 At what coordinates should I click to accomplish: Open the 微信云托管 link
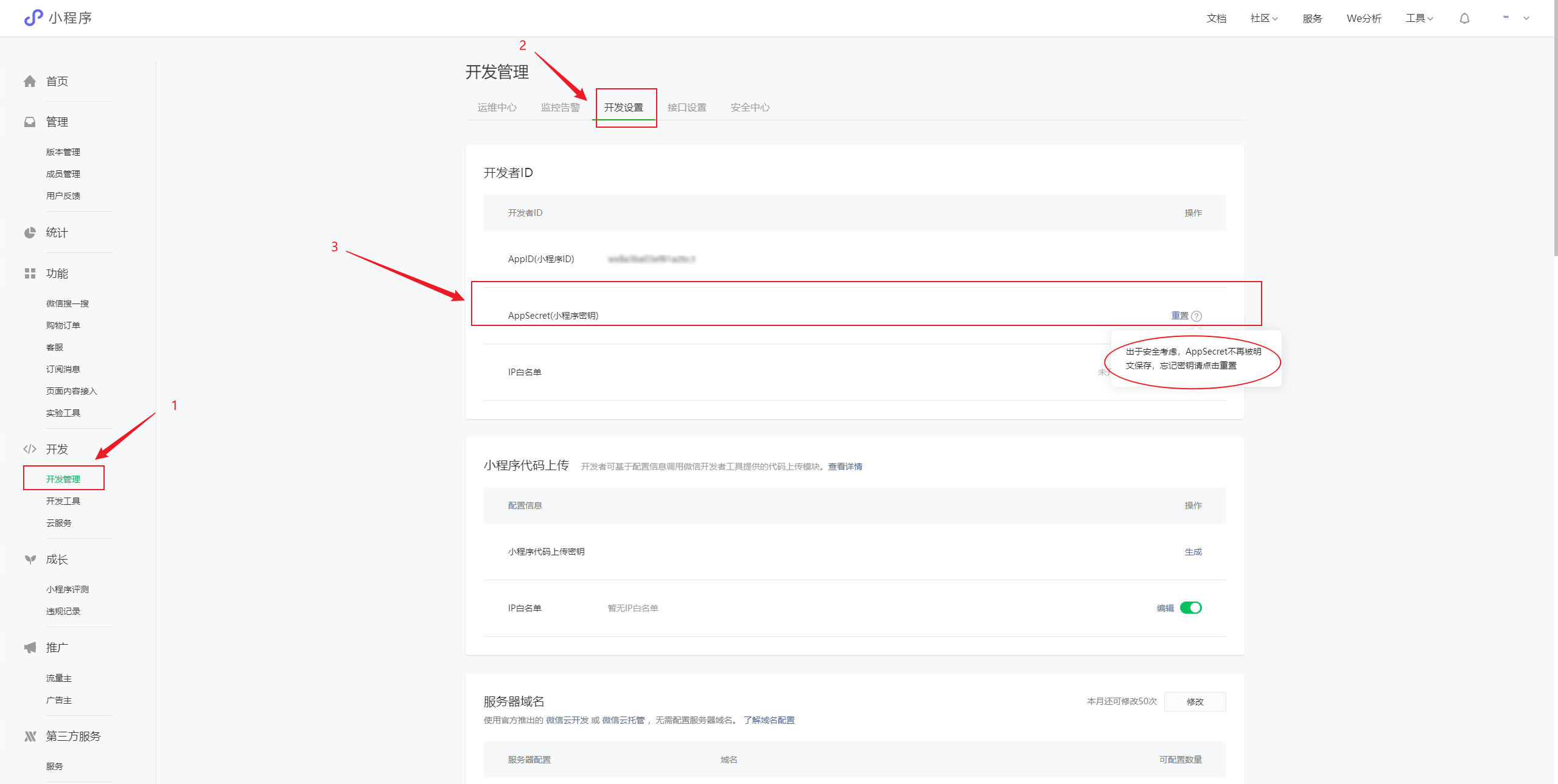click(623, 720)
